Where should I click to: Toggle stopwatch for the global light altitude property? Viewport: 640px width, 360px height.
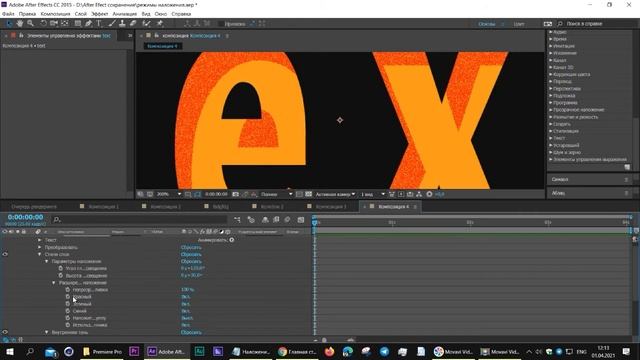[60, 276]
